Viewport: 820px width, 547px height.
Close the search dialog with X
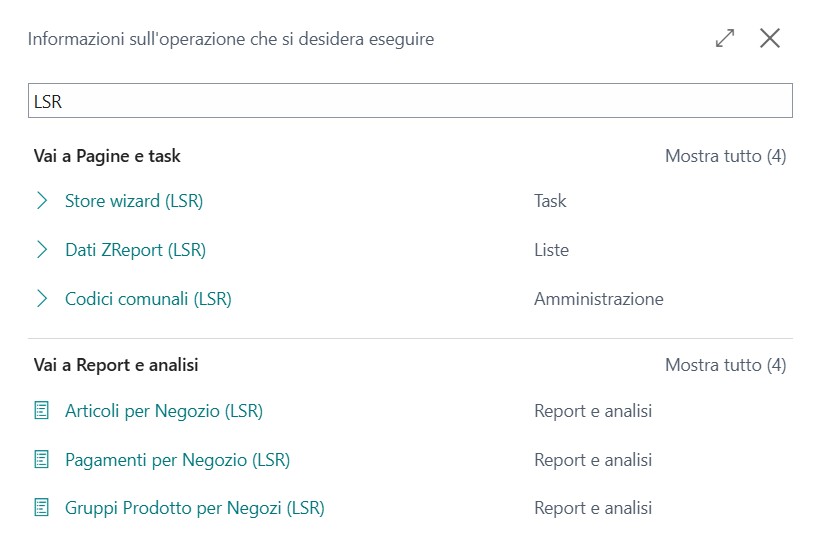(x=769, y=39)
